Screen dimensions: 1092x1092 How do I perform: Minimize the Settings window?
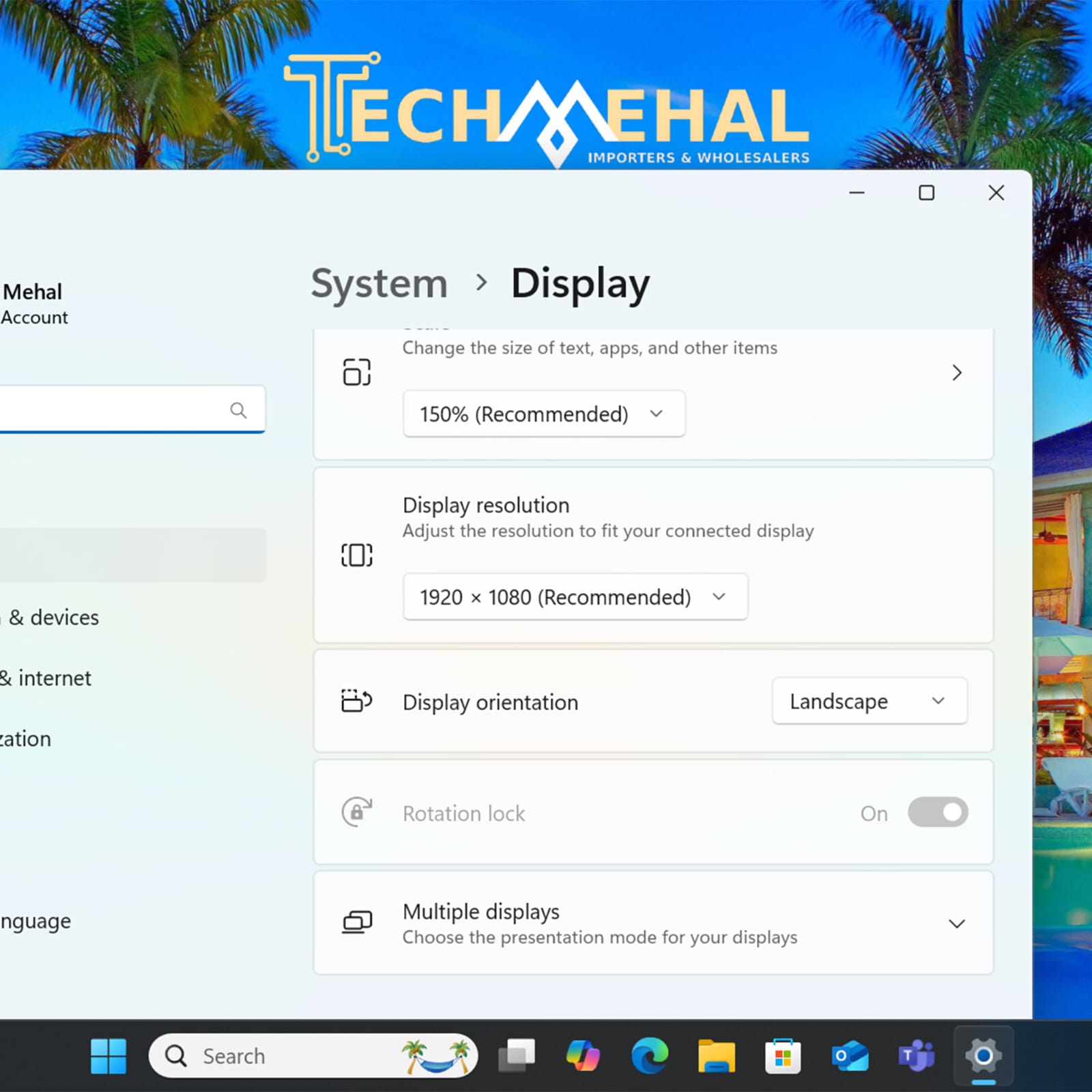pos(857,193)
